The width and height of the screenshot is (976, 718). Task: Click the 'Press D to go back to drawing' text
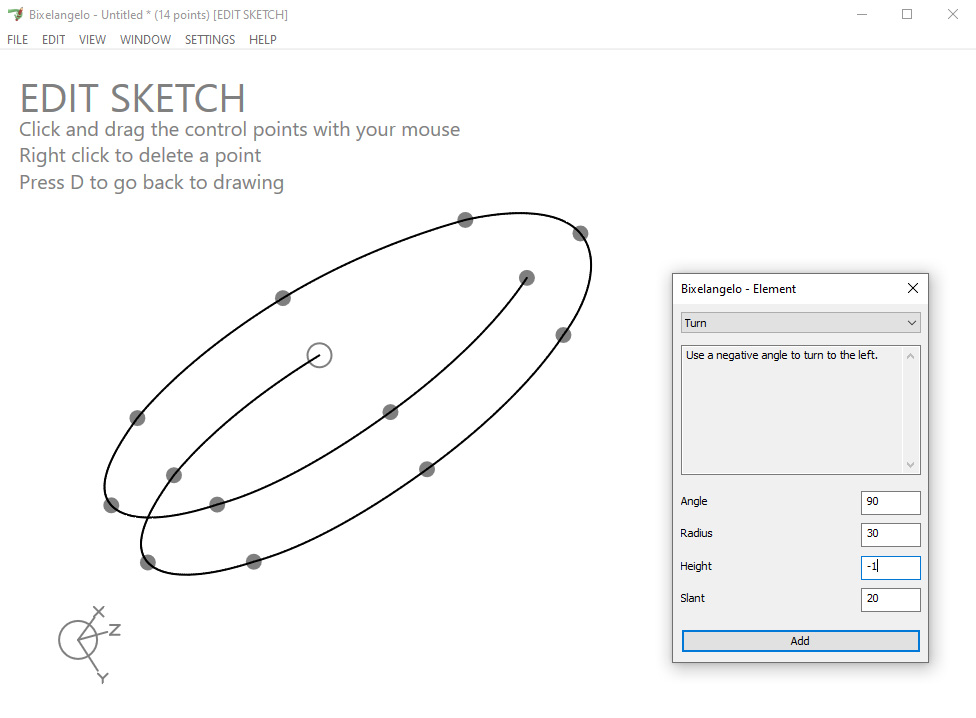[x=151, y=182]
